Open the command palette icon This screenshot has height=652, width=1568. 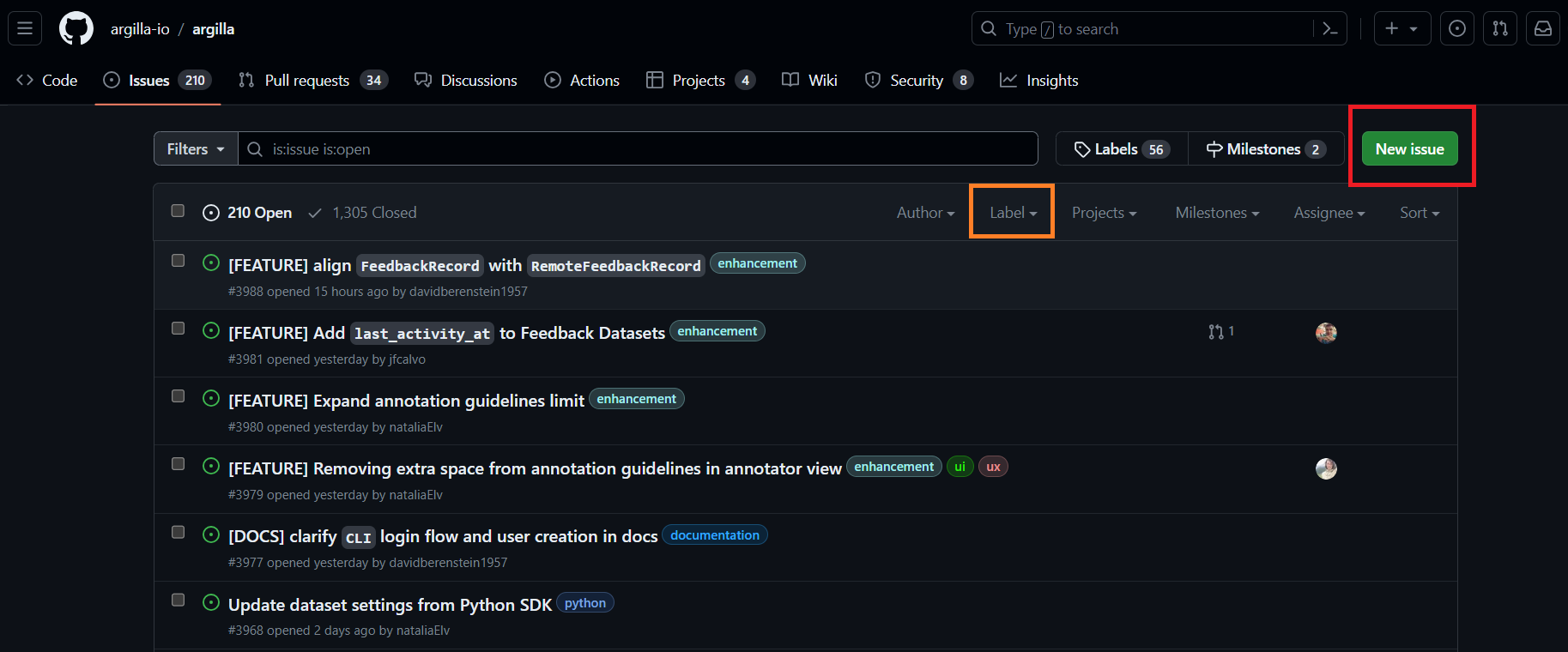1329,29
